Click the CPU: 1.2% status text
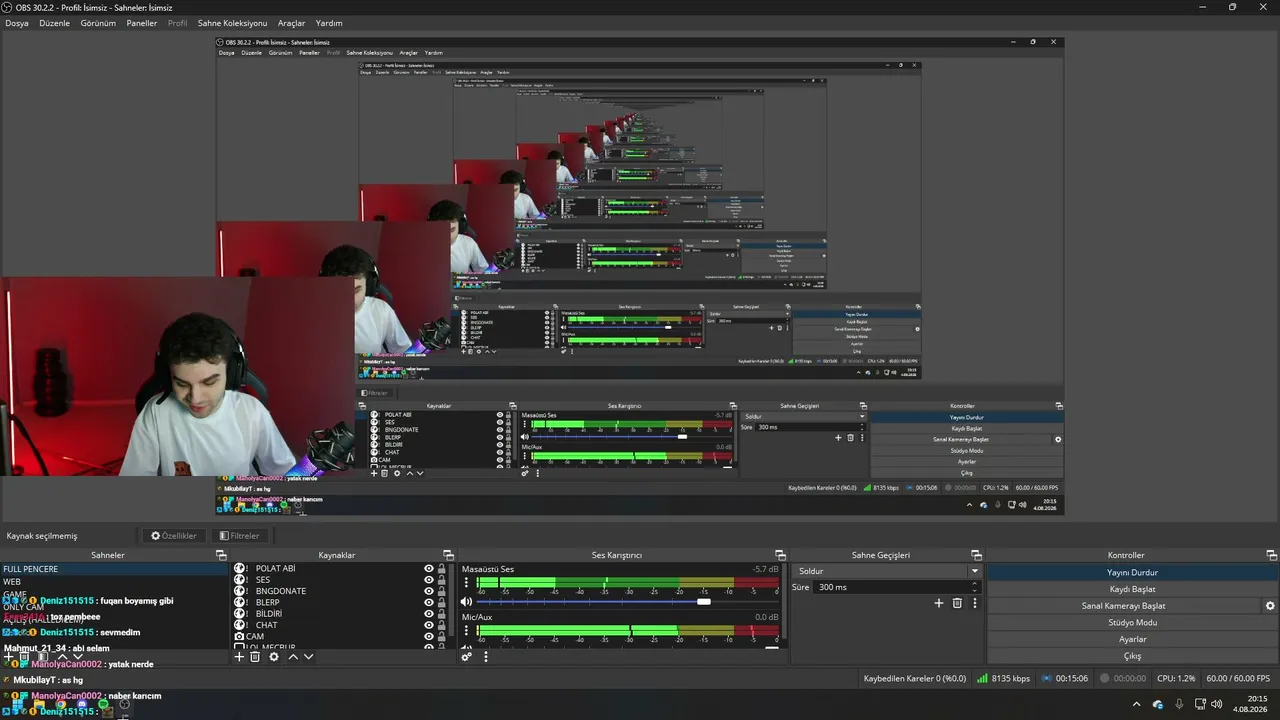The height and width of the screenshot is (720, 1280). tap(1176, 678)
